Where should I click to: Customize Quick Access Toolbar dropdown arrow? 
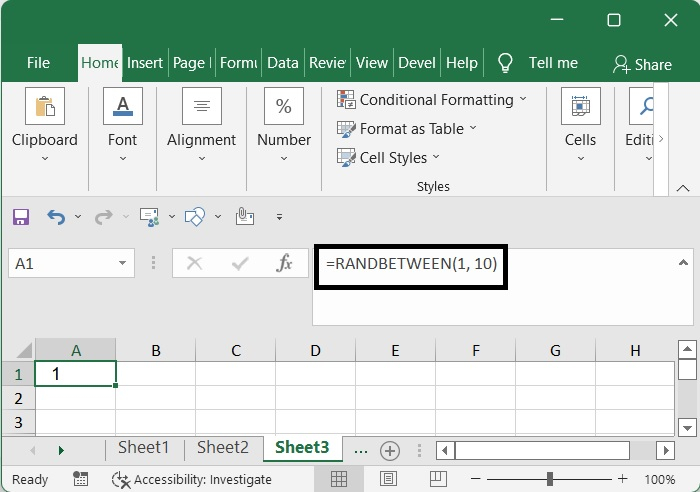click(x=280, y=216)
